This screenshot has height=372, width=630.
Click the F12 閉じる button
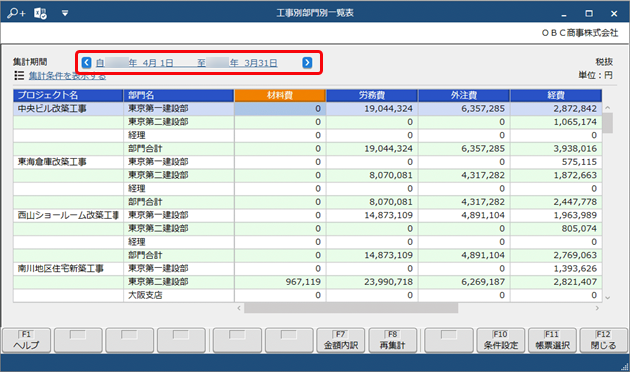tap(603, 340)
